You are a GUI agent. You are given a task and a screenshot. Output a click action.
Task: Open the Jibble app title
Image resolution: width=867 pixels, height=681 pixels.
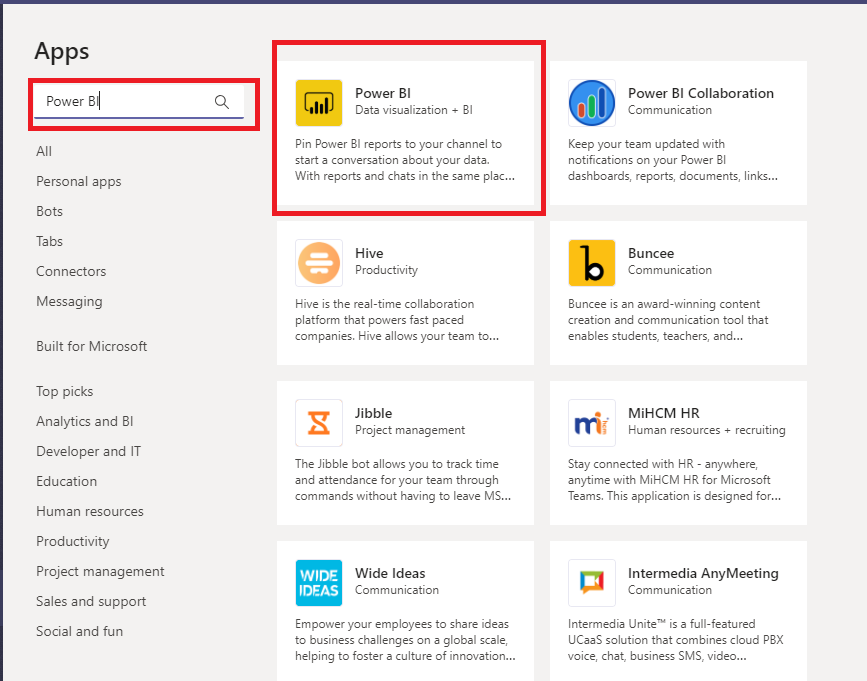tap(373, 413)
